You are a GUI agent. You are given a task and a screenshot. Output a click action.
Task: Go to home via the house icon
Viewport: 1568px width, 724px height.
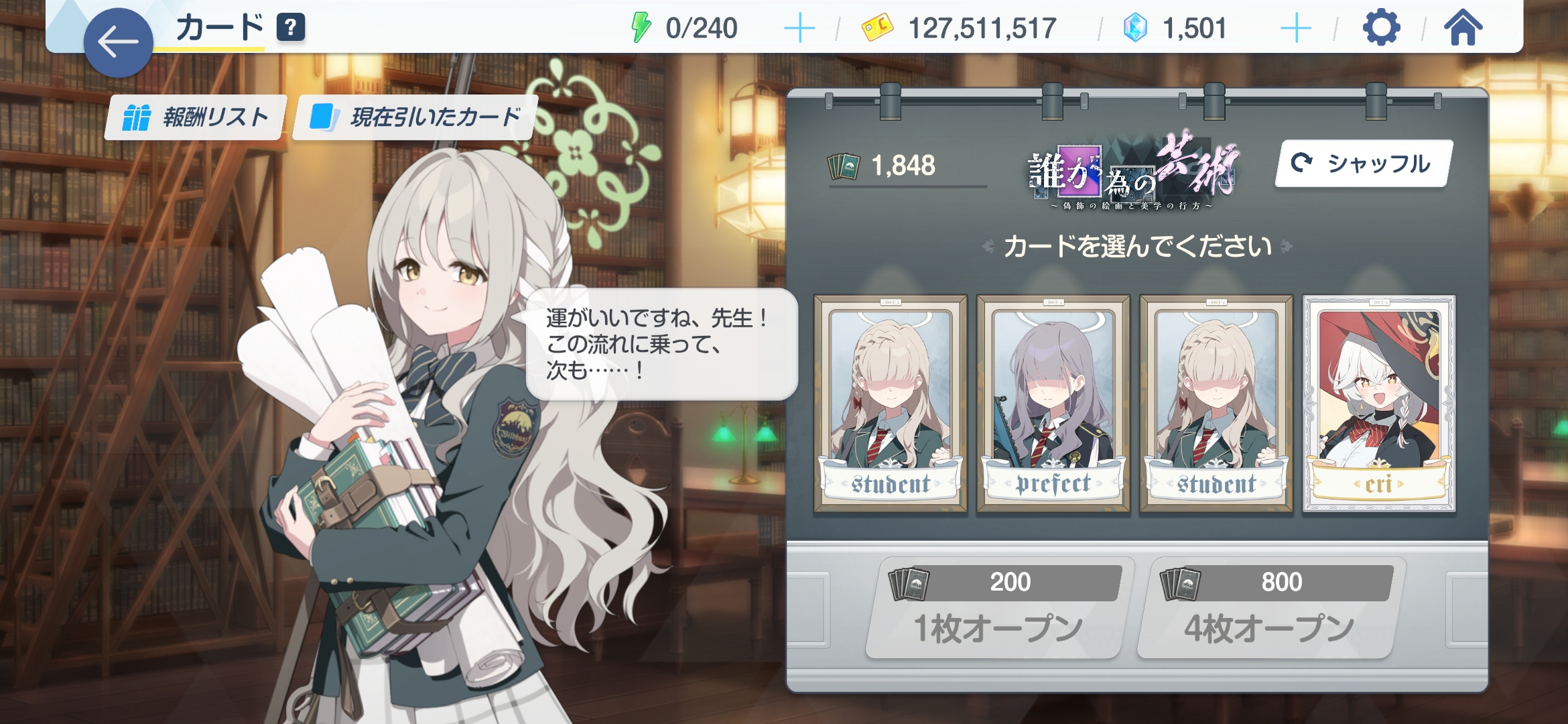point(1463,28)
